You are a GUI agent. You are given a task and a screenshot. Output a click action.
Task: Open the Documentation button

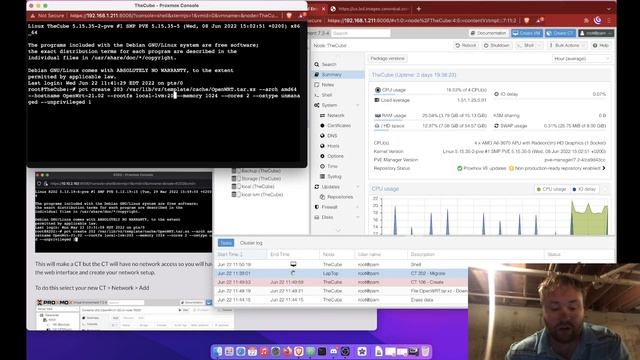488,33
